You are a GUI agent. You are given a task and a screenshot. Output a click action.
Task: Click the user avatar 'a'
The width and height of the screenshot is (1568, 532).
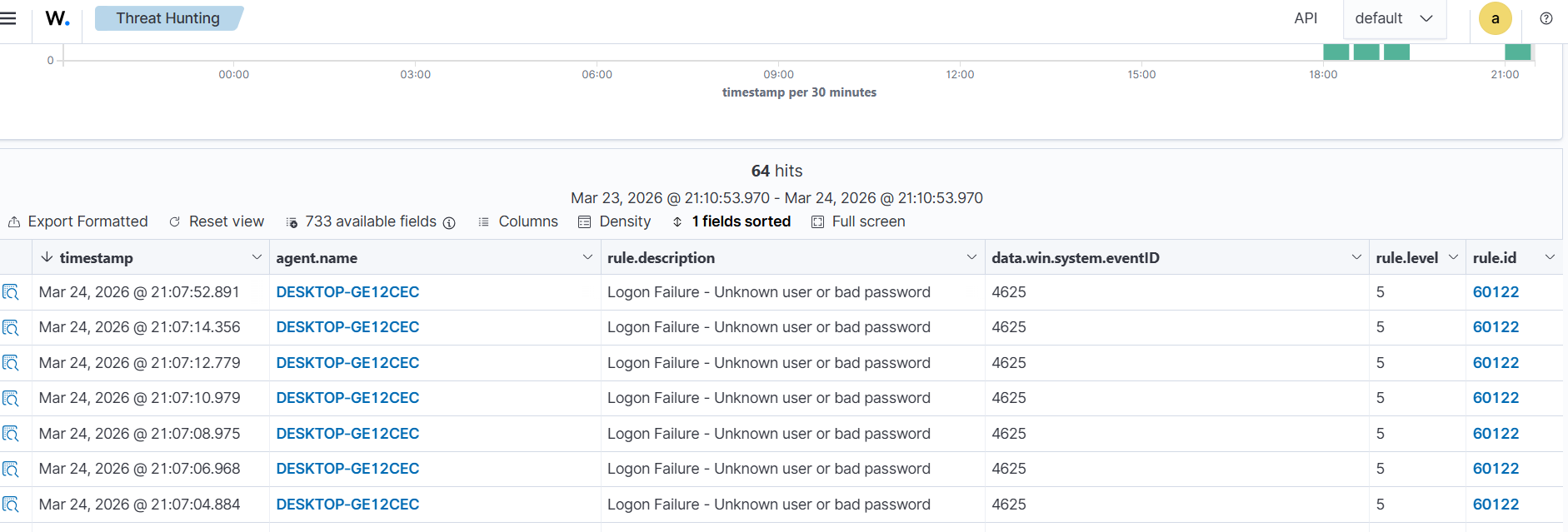(1495, 18)
